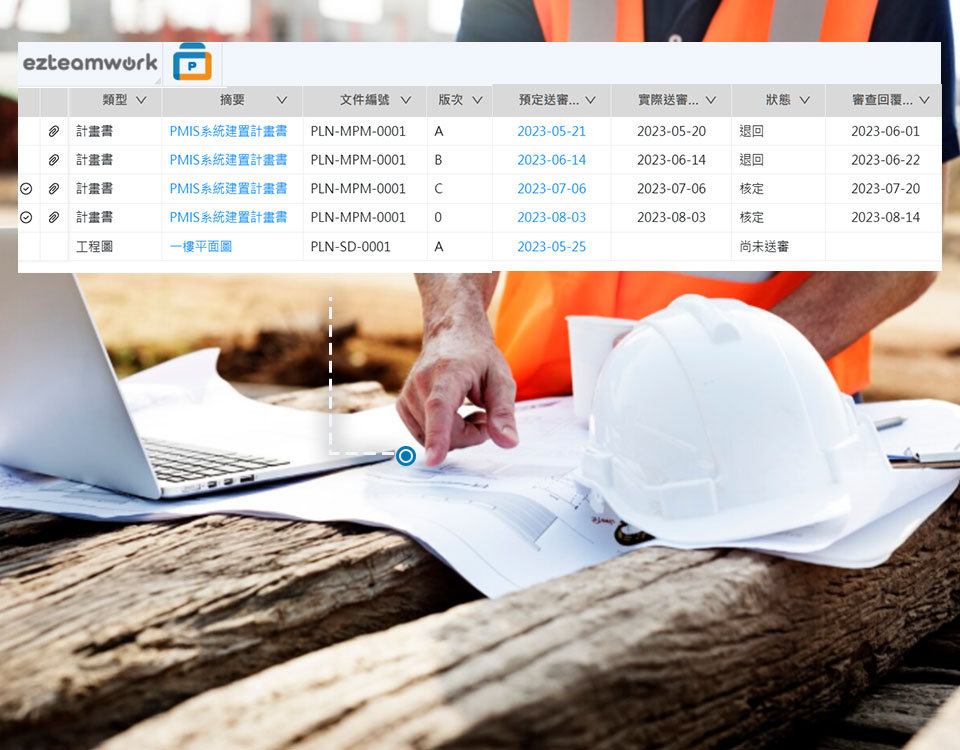
Task: Open attachment paperclip for version 0 plan
Action: (54, 217)
